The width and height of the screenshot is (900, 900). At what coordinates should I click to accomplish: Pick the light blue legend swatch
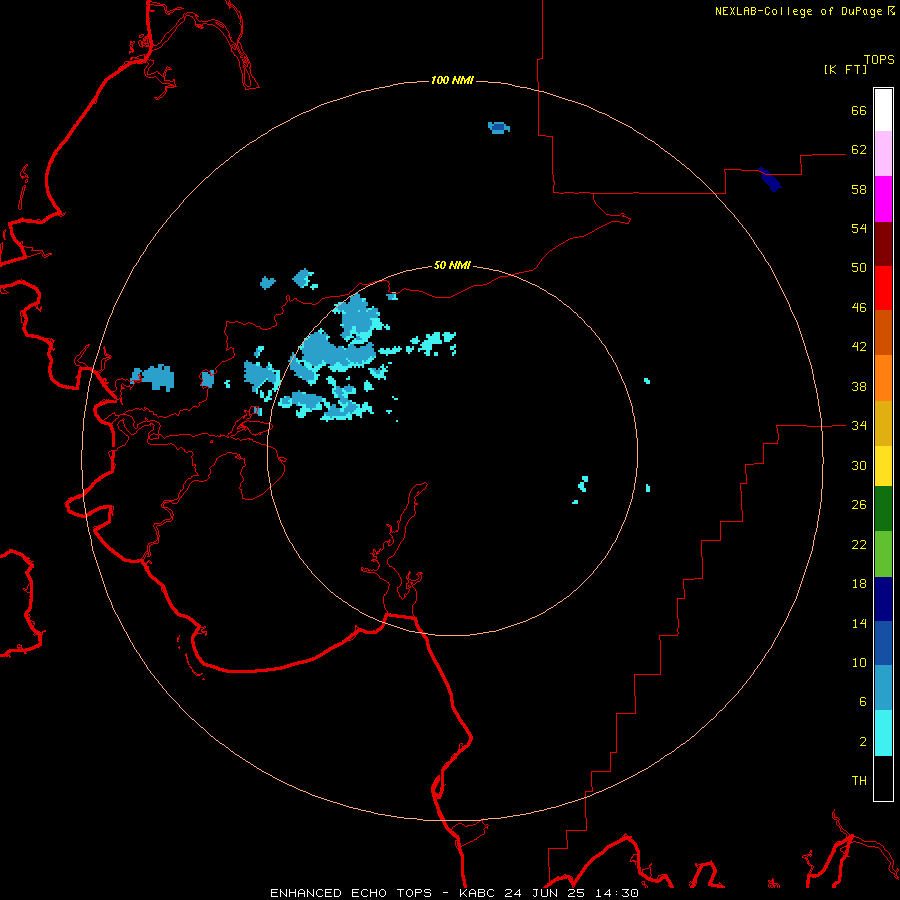tap(883, 688)
